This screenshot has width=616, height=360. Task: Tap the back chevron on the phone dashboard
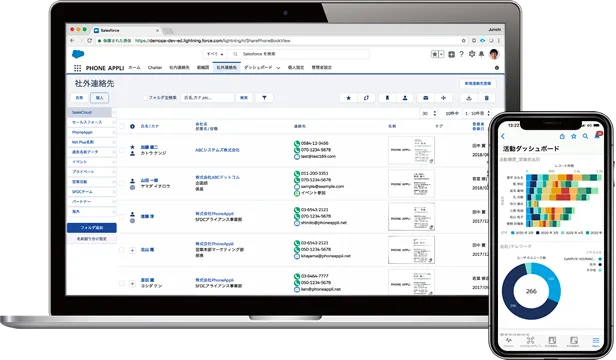coord(503,136)
